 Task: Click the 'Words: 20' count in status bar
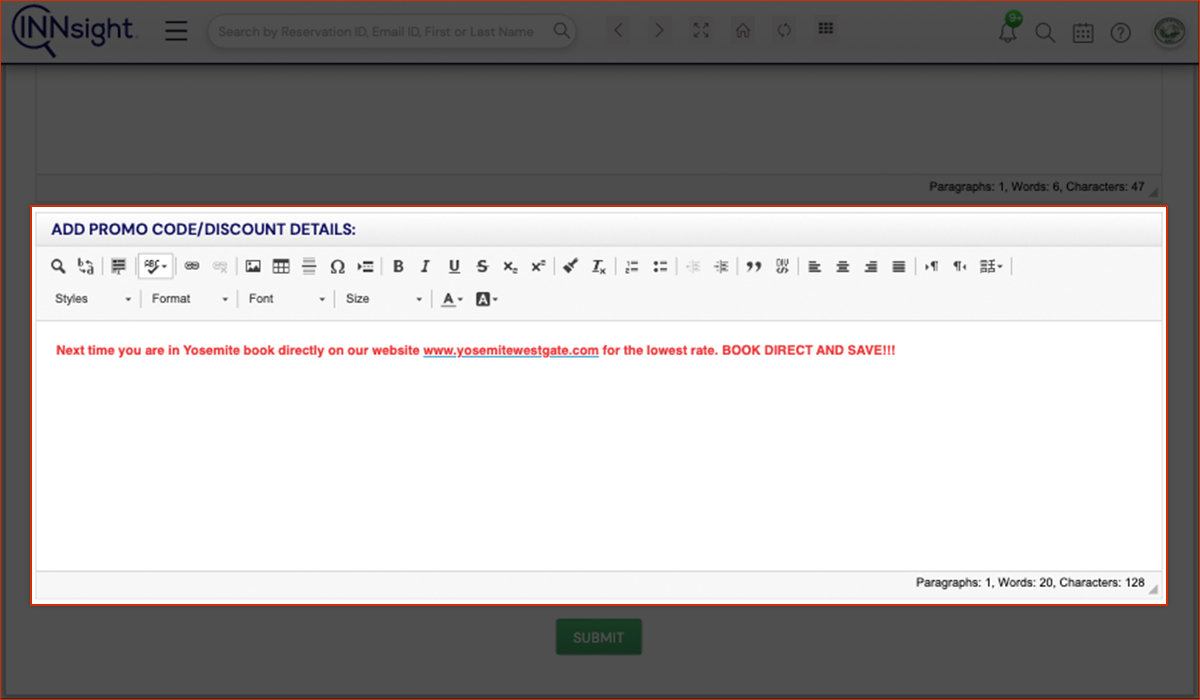(1024, 582)
